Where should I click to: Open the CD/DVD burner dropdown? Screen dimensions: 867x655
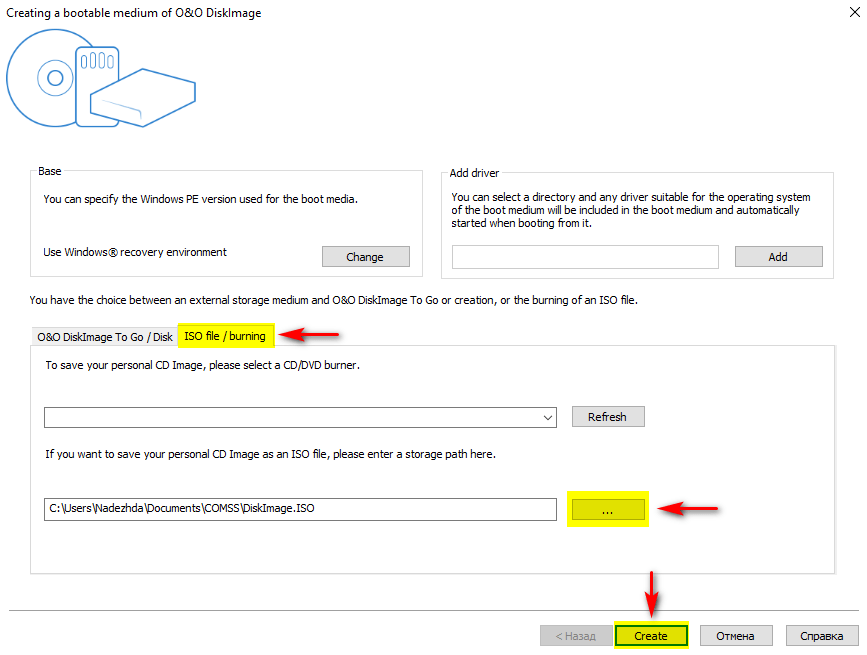[x=300, y=417]
